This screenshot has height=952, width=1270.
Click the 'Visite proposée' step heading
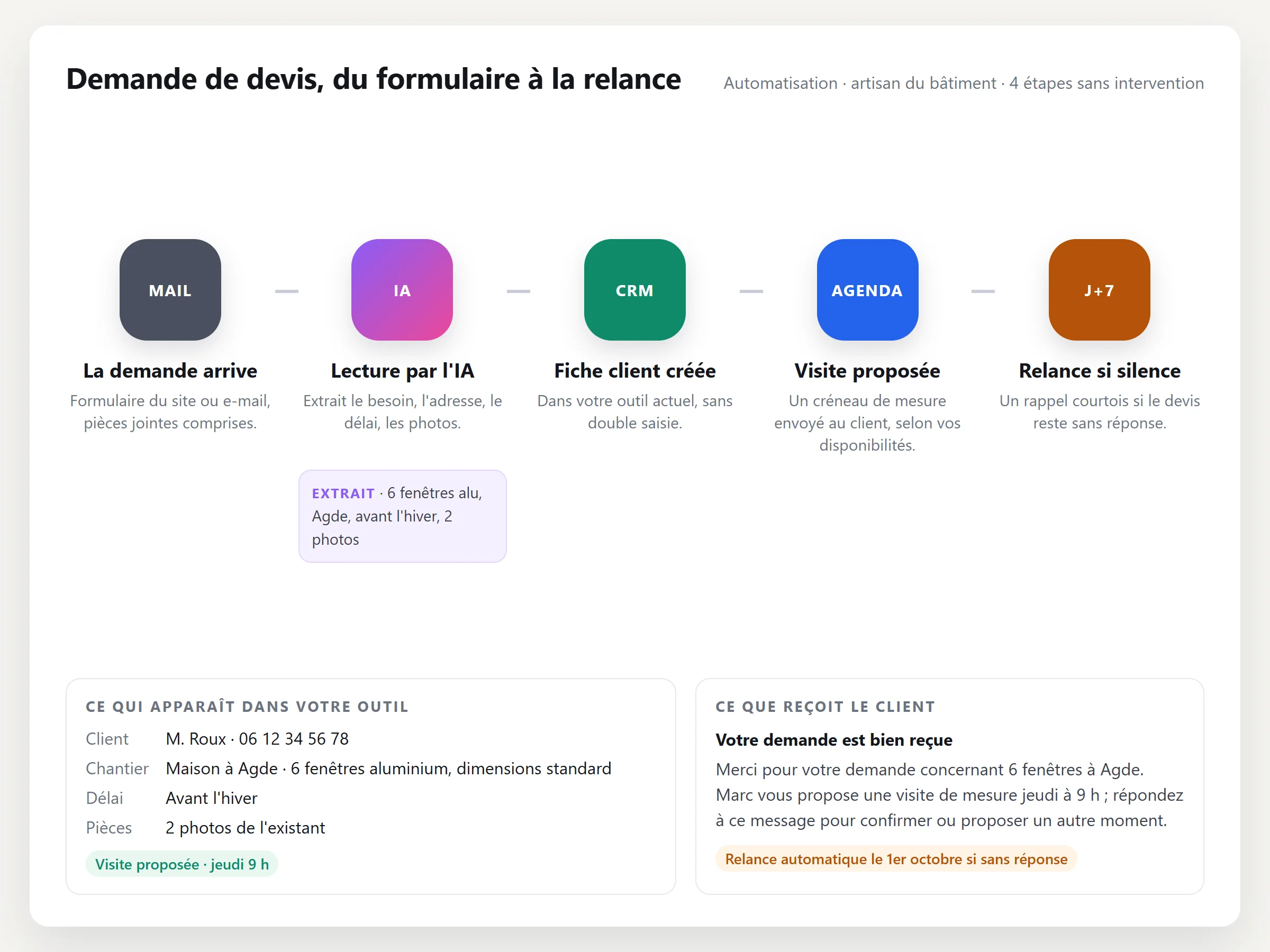pos(867,371)
